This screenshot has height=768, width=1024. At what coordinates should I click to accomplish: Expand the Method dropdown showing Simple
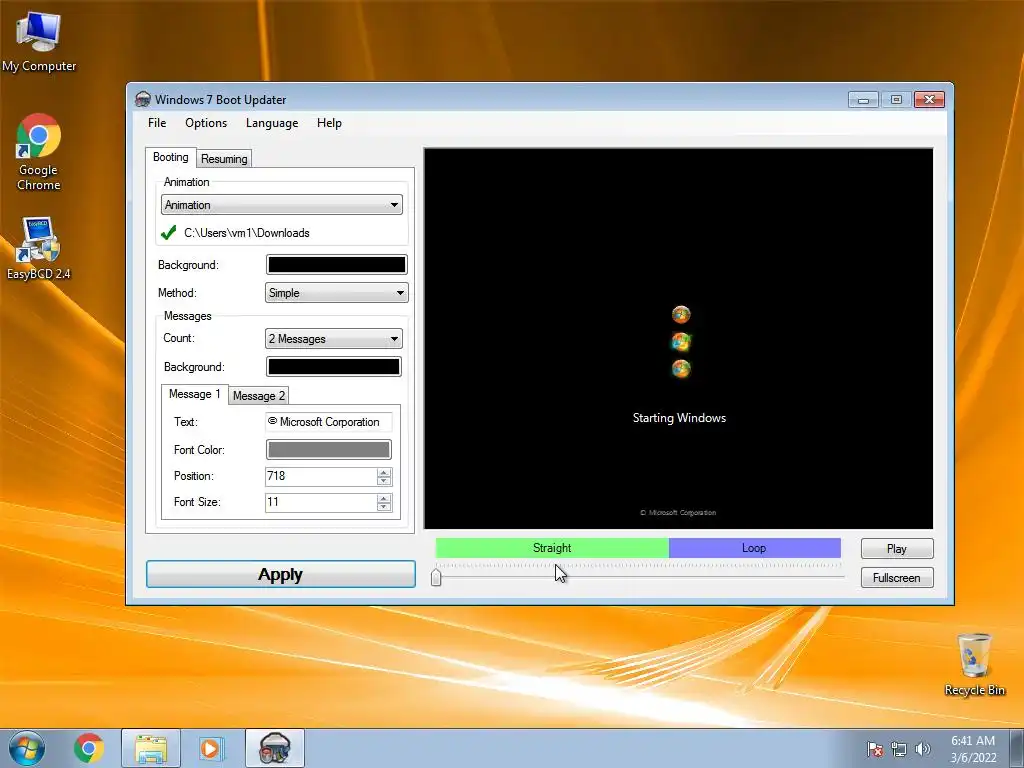tap(336, 293)
